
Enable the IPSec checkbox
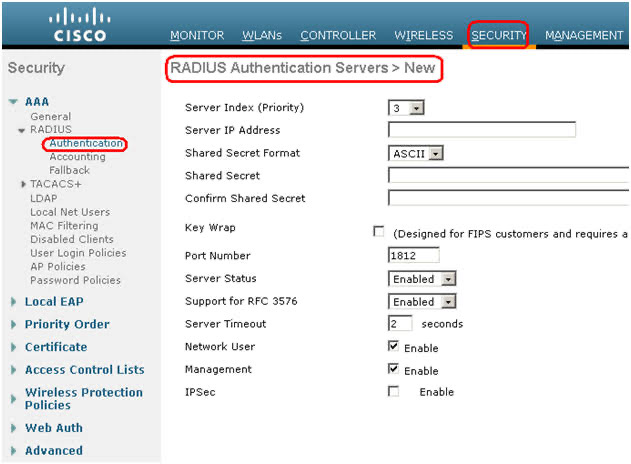point(393,392)
